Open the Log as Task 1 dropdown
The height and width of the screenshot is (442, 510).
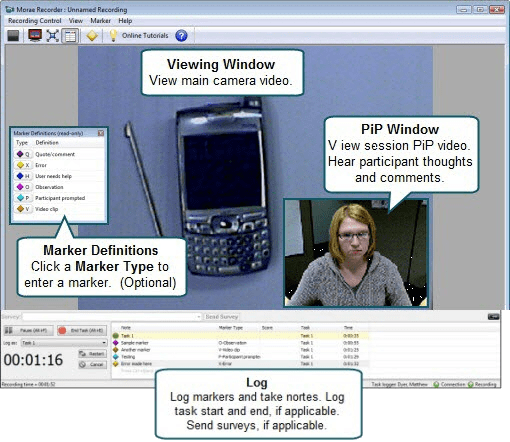point(64,343)
